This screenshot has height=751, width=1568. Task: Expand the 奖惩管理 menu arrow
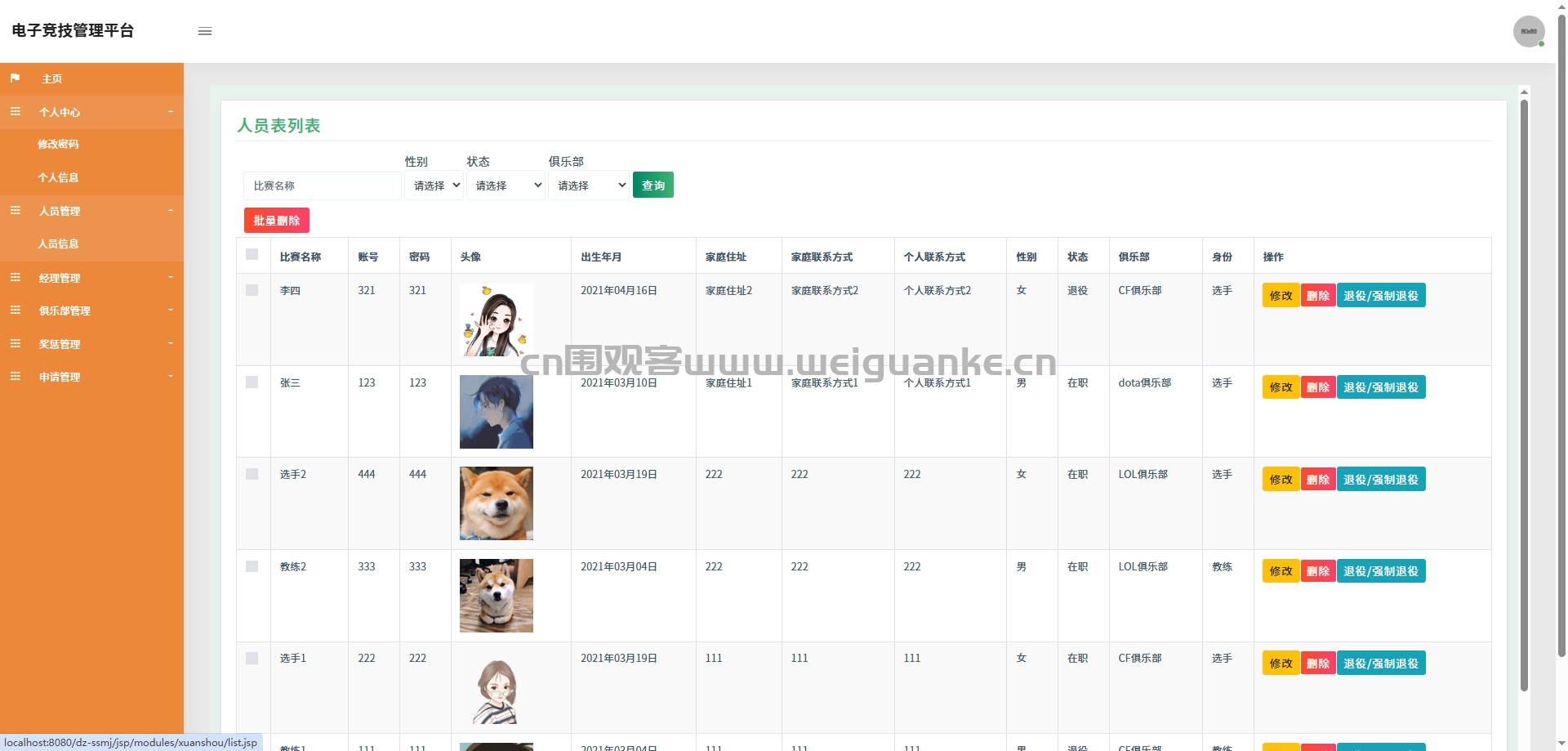(171, 343)
